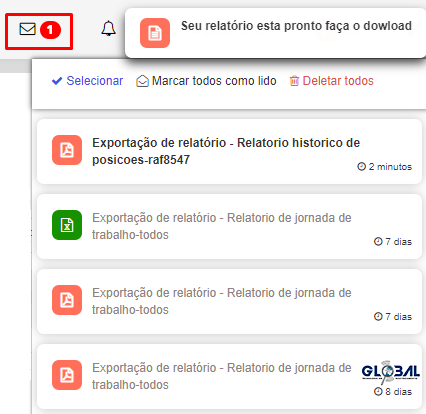Click the green Excel file icon

[x=67, y=225]
